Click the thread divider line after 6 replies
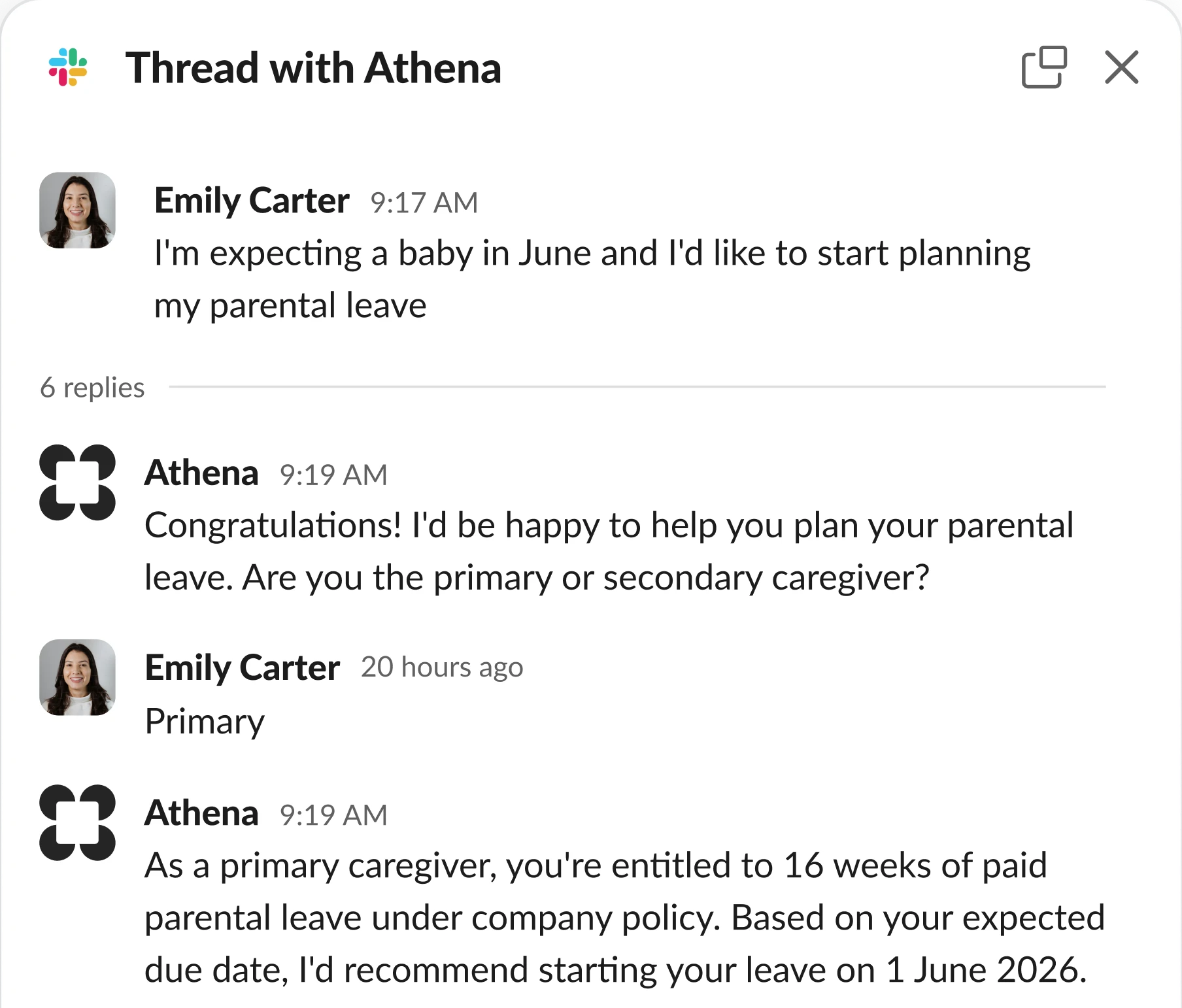 tap(637, 387)
